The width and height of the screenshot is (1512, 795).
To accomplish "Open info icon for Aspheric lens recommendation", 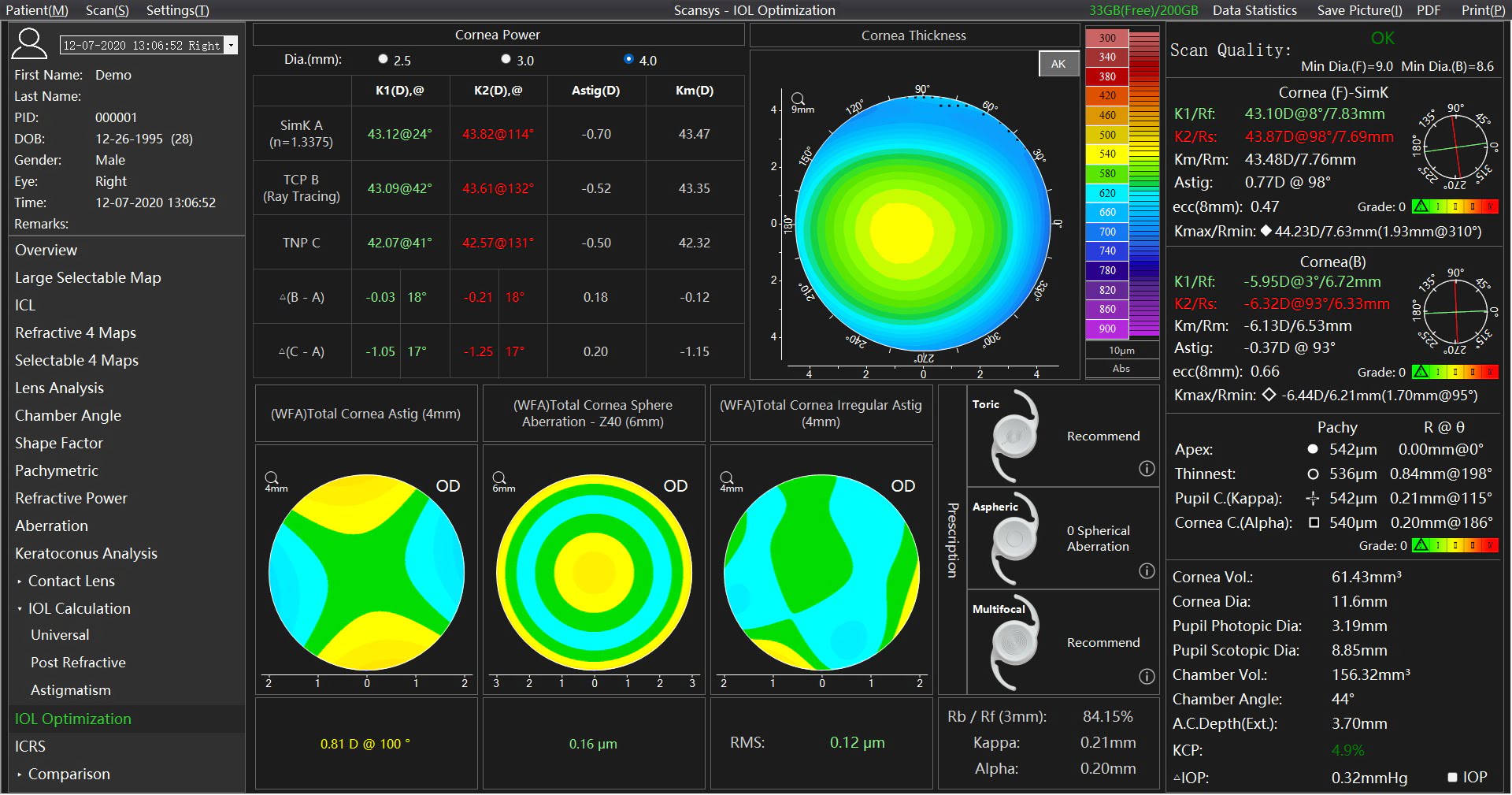I will [1147, 571].
